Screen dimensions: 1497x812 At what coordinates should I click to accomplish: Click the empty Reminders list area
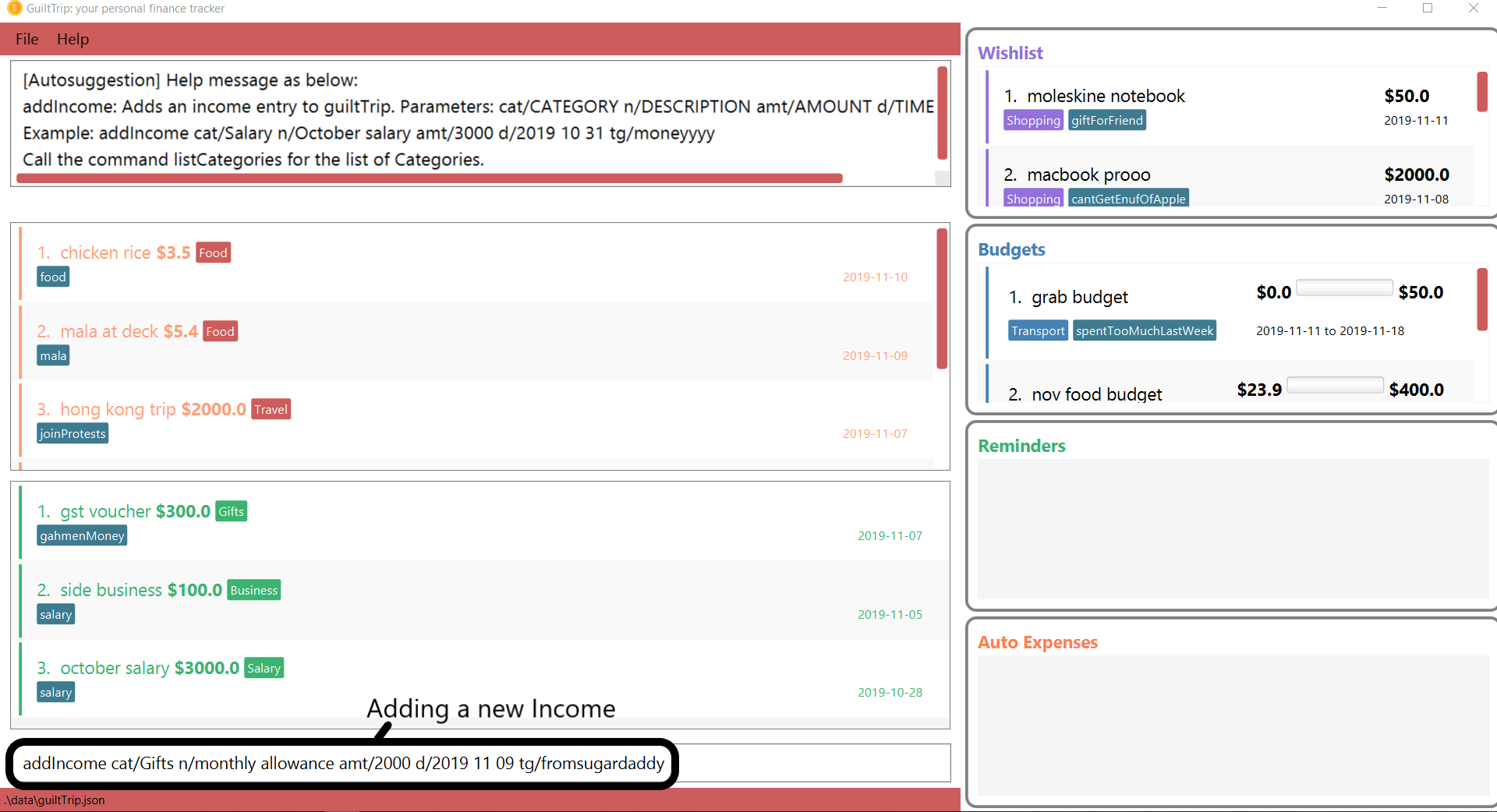coord(1233,529)
